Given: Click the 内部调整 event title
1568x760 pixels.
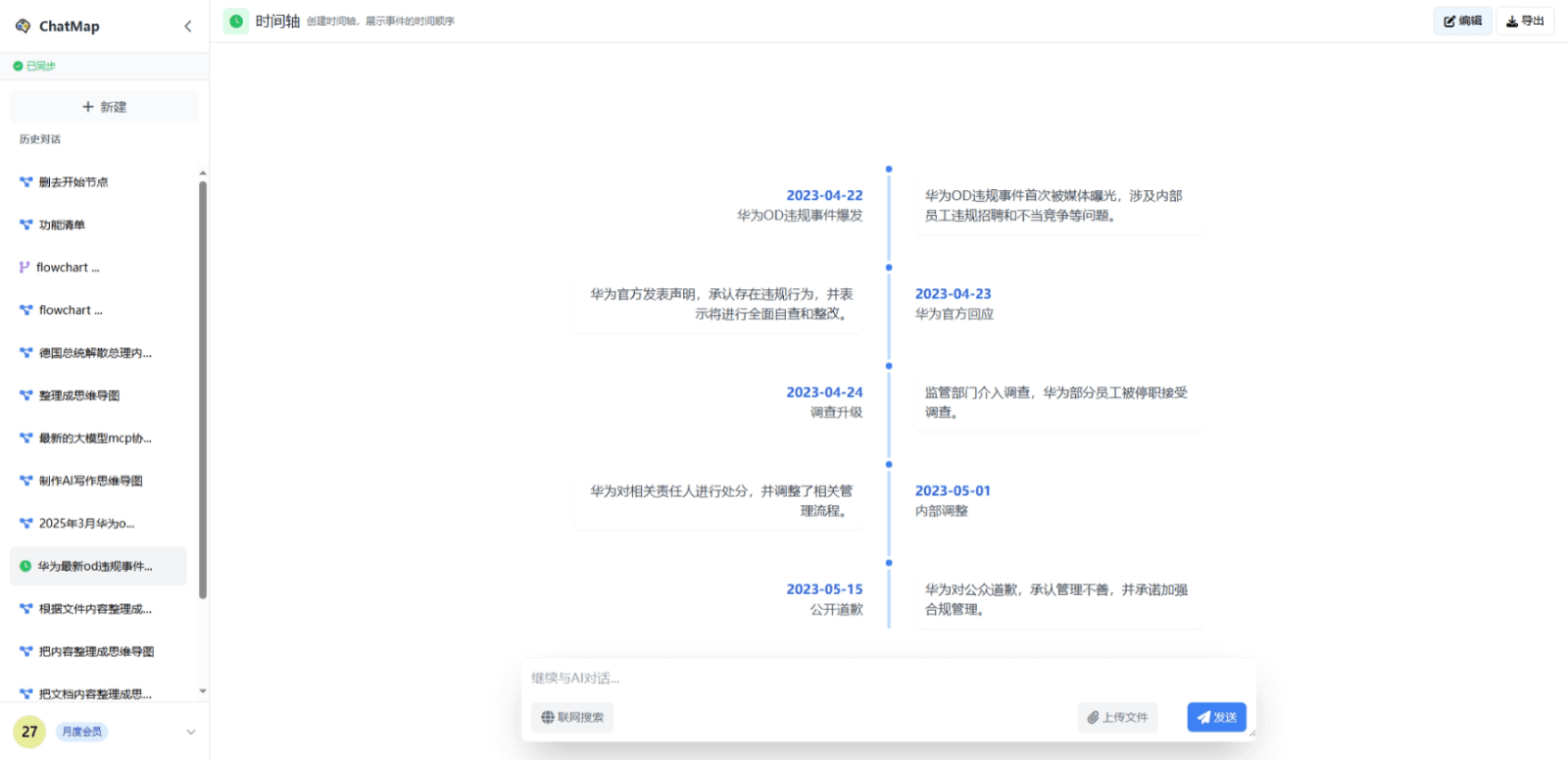Looking at the screenshot, I should click(942, 511).
